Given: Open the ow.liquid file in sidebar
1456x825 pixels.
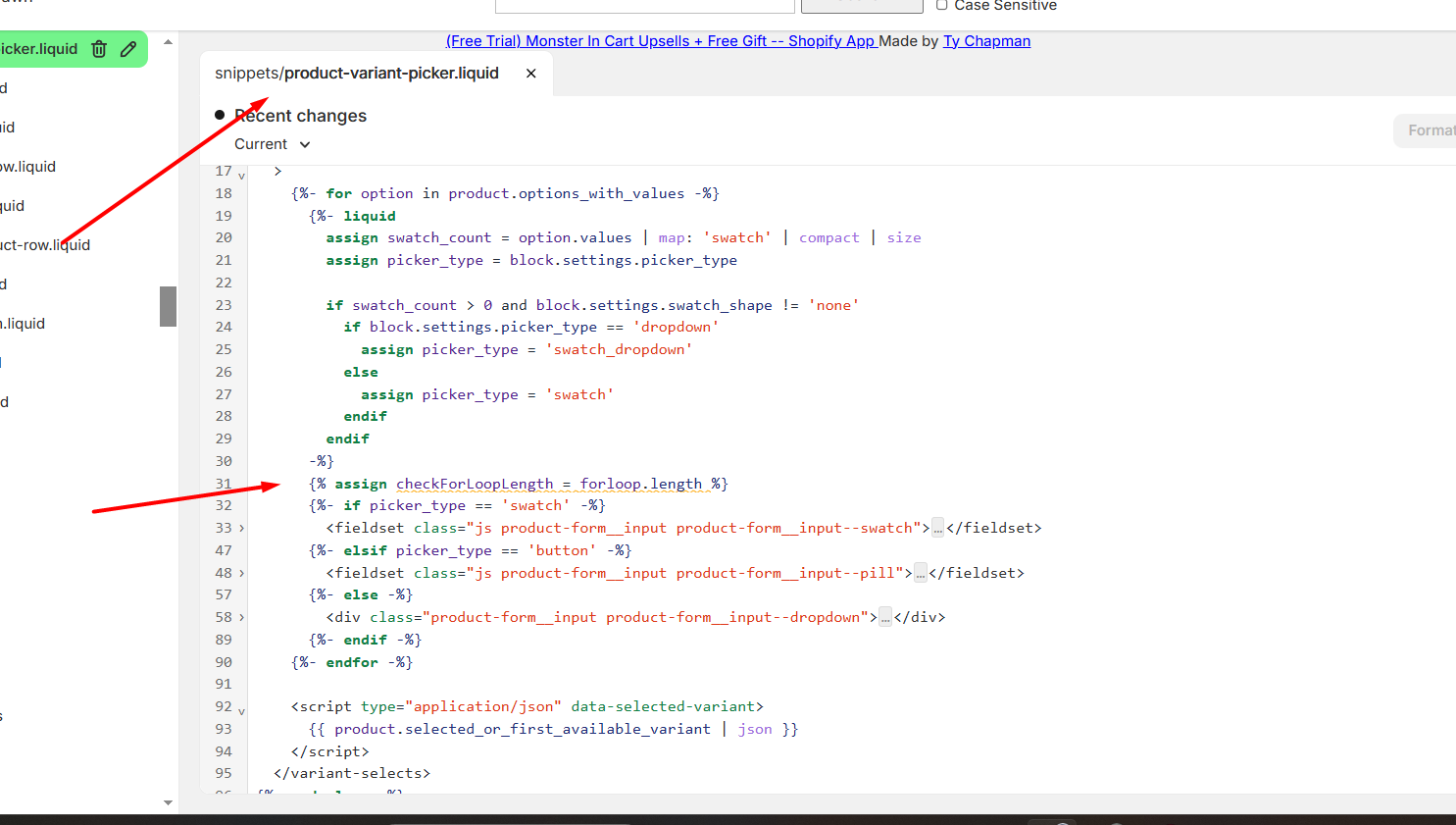Looking at the screenshot, I should [27, 167].
